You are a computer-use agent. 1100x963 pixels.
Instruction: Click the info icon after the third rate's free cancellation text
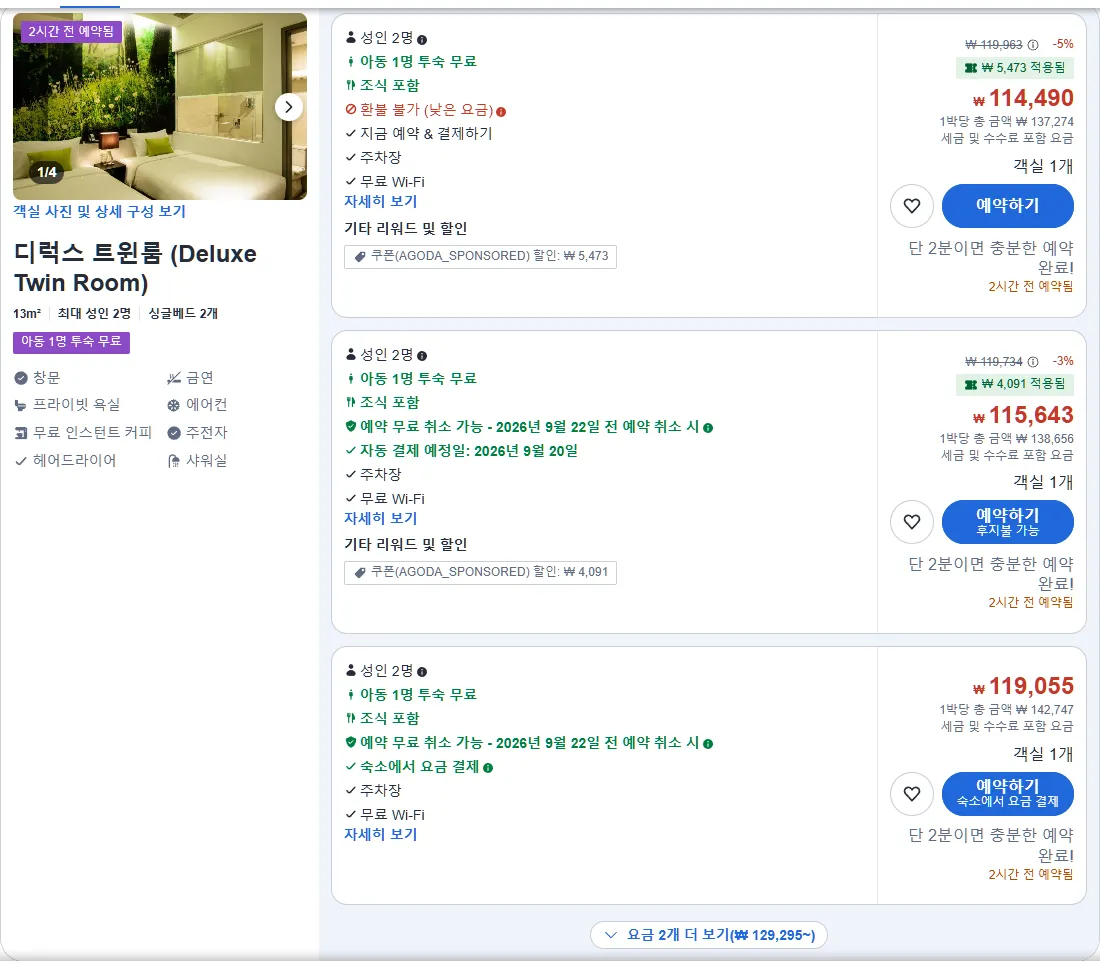point(708,743)
